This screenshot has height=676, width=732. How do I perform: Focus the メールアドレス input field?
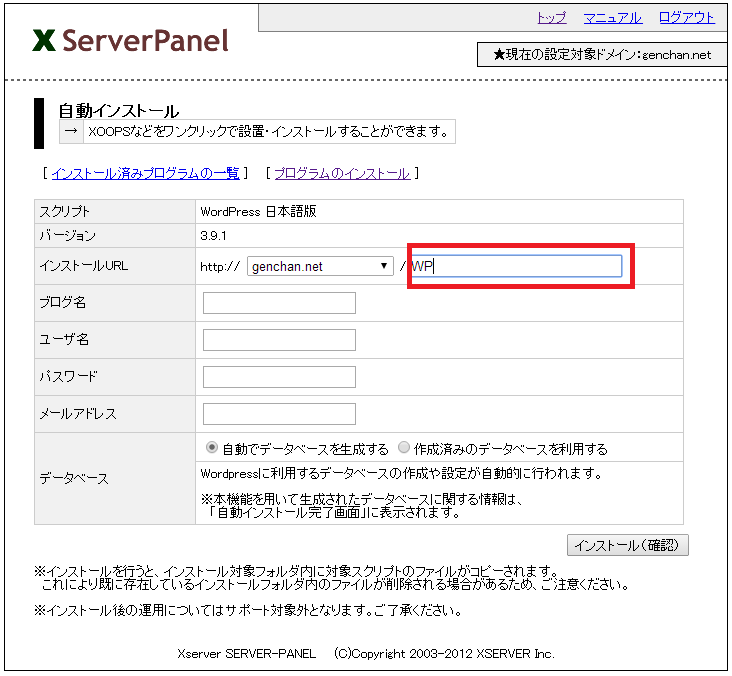pyautogui.click(x=279, y=414)
